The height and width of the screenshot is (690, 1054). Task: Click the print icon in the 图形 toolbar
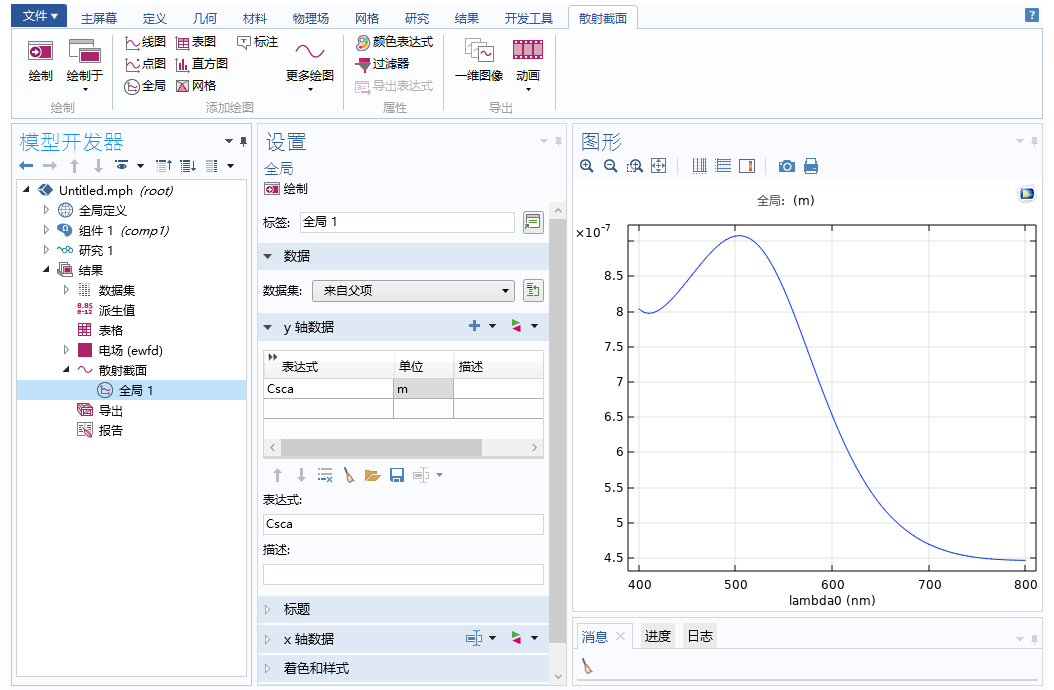[x=810, y=166]
